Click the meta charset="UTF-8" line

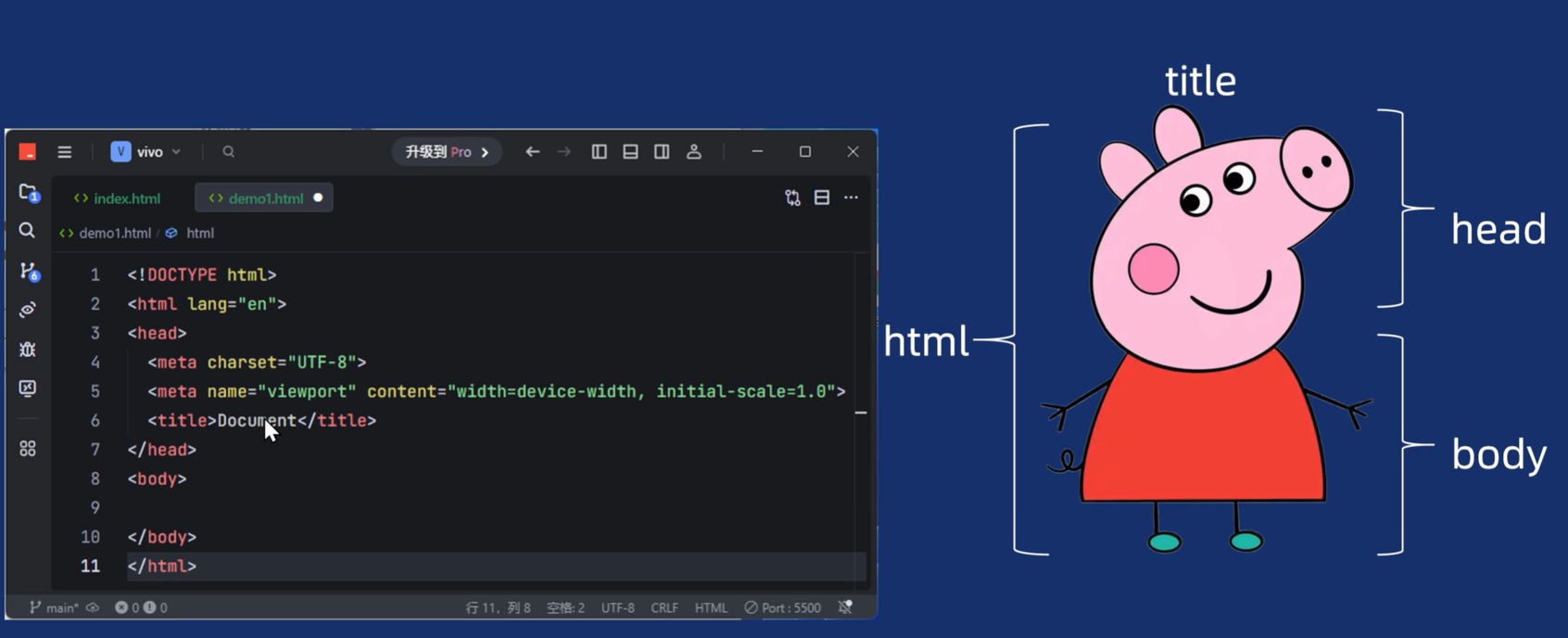click(x=257, y=363)
